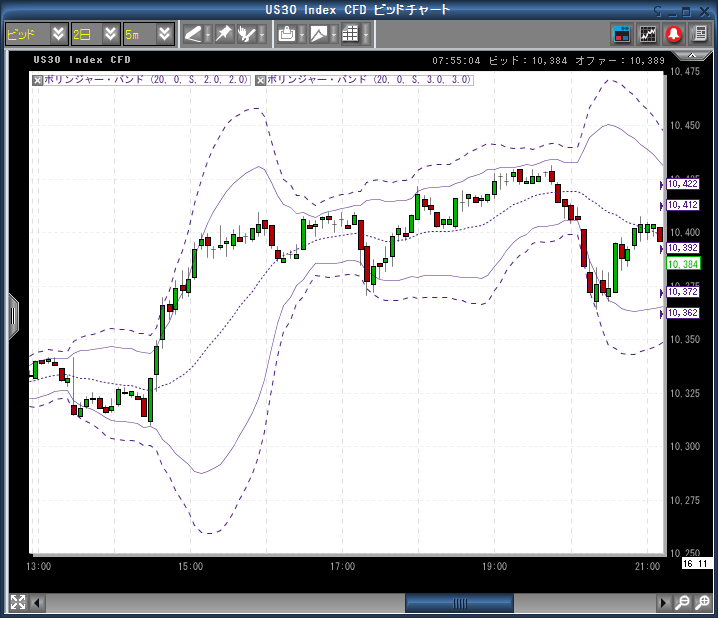Remove the Bollinger Band (20, 0, S, 2.0, 2.0) indicator

[x=38, y=79]
